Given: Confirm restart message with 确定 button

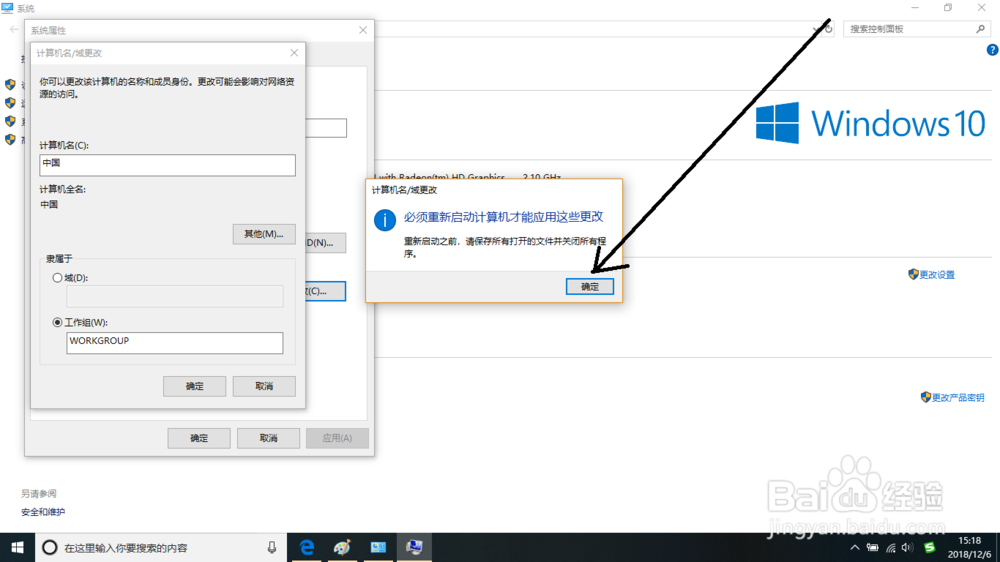Looking at the screenshot, I should point(589,286).
